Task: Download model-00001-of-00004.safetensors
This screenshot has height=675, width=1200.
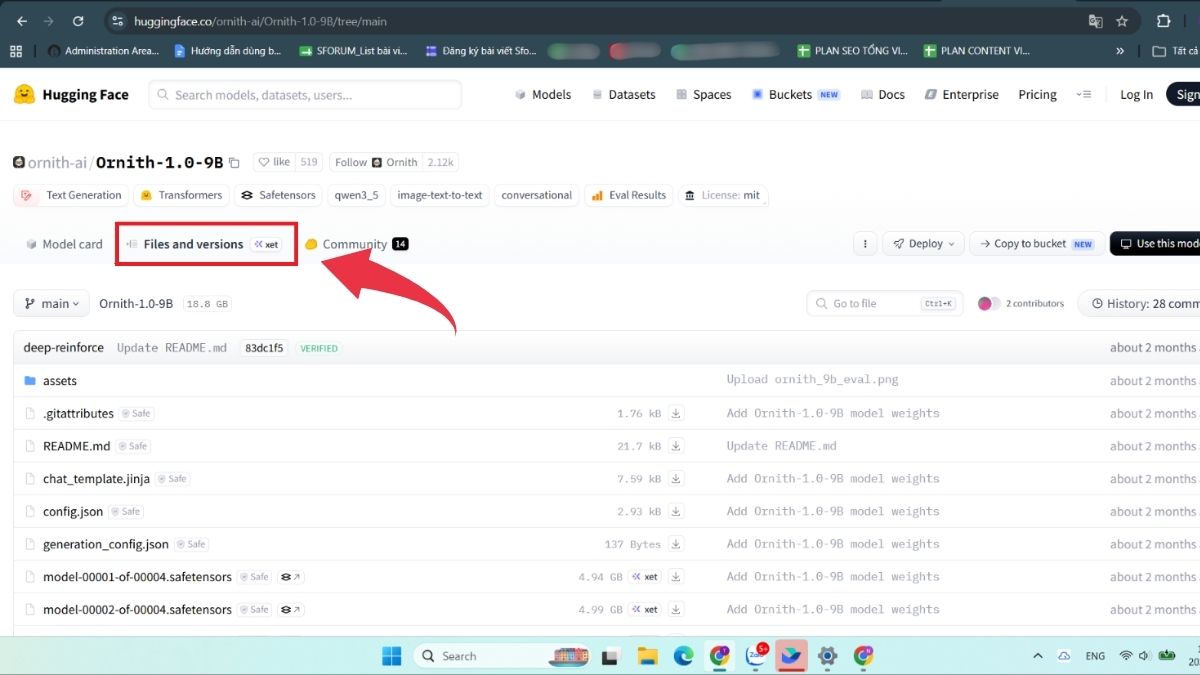Action: tap(676, 577)
